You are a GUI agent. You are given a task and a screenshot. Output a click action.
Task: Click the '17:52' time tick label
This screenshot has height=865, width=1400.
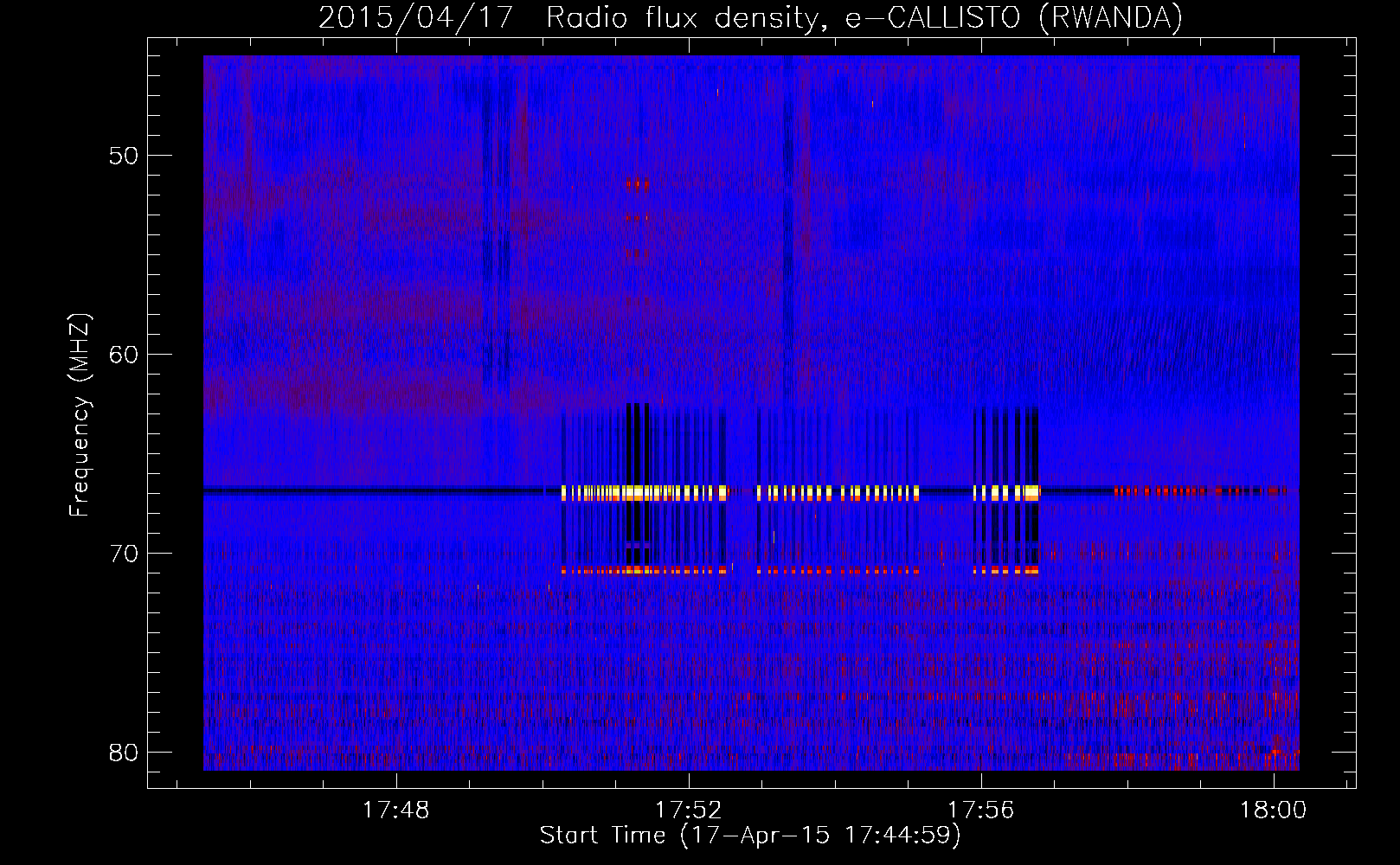[x=689, y=811]
